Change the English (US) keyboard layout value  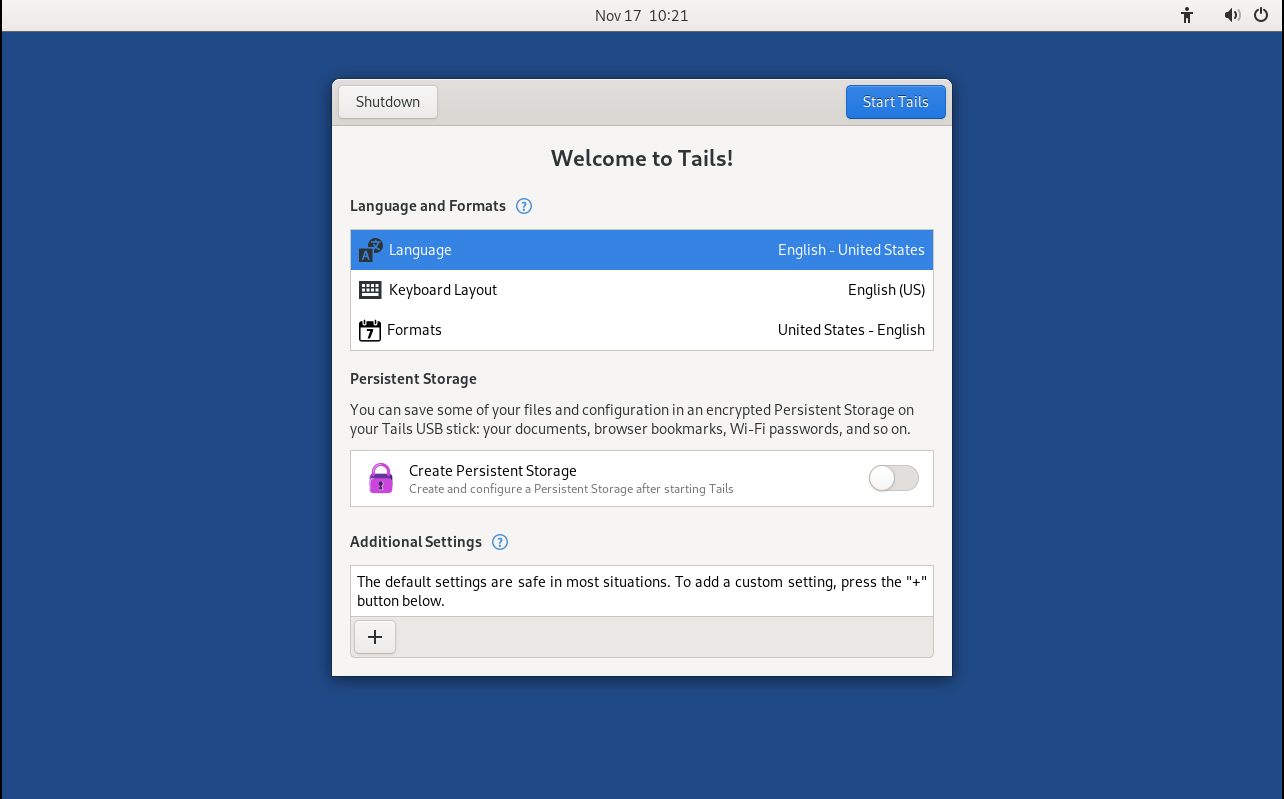pos(886,290)
